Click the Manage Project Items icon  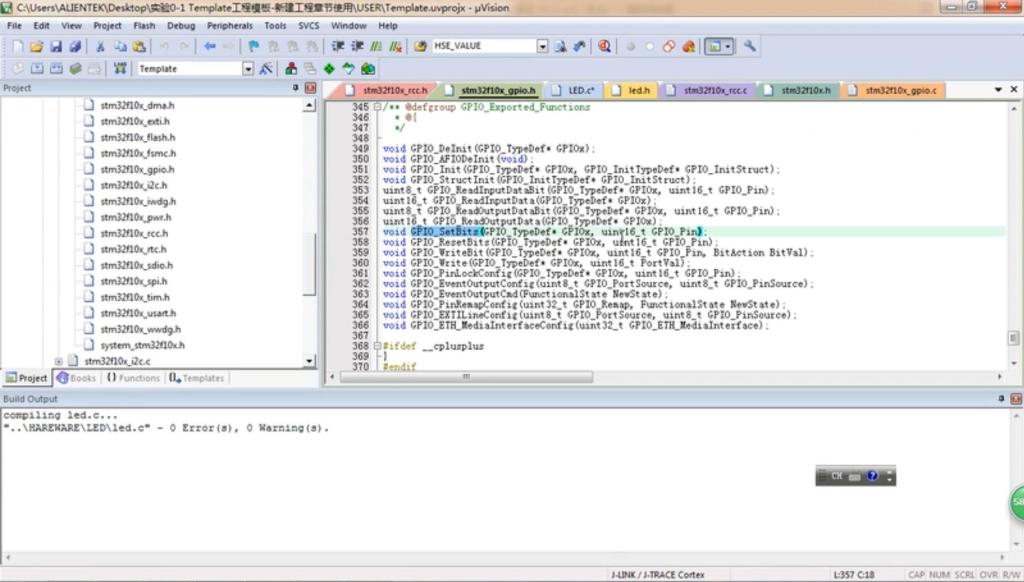[x=291, y=69]
